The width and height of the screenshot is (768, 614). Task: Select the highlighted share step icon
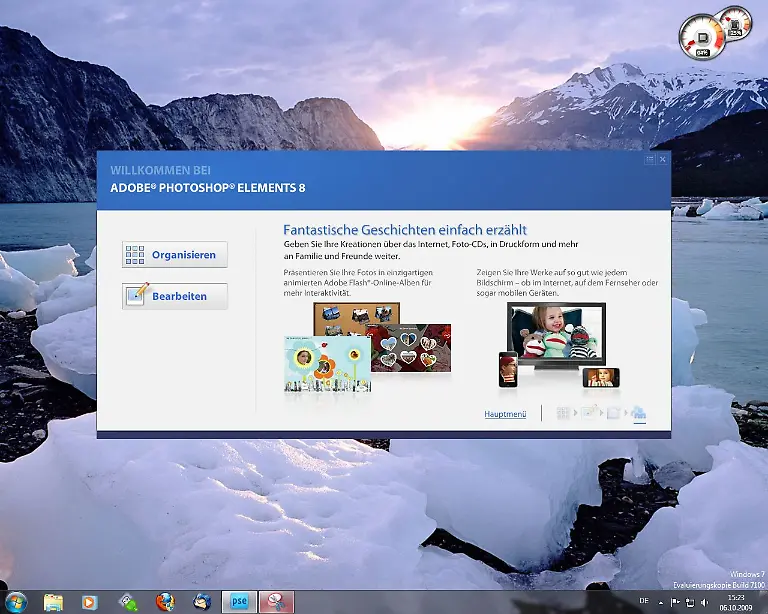638,412
